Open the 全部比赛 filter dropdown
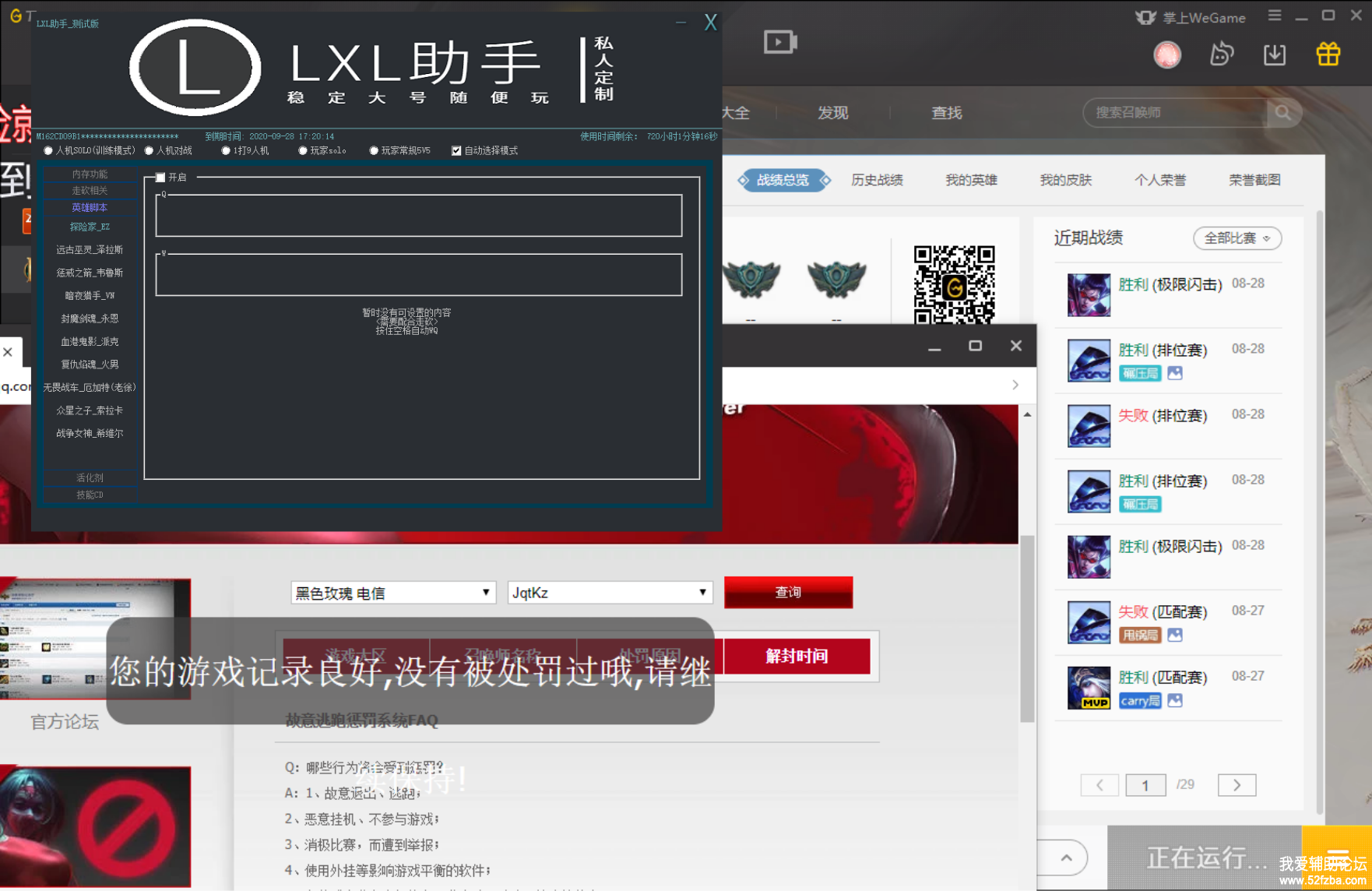This screenshot has height=891, width=1372. pos(1237,238)
